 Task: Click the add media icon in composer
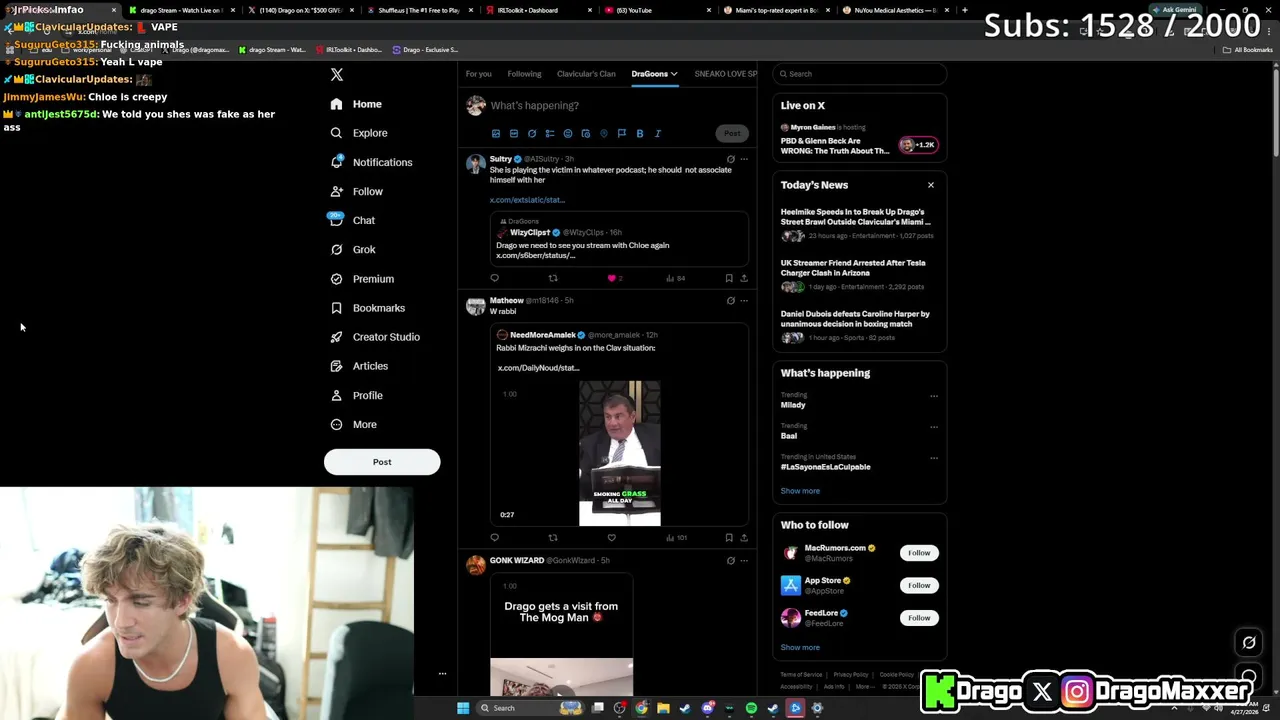pyautogui.click(x=496, y=134)
